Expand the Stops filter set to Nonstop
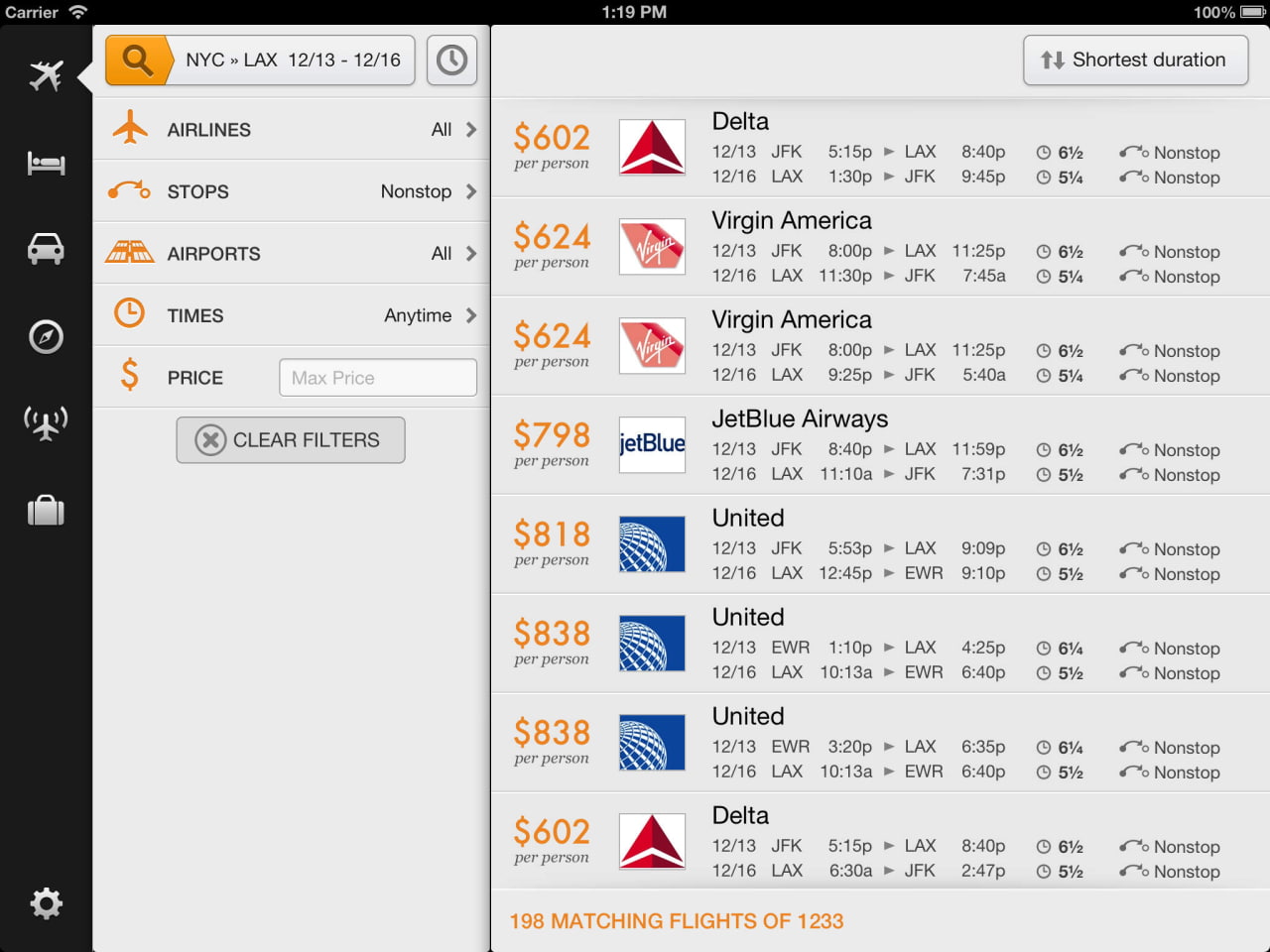1270x952 pixels. tap(291, 191)
